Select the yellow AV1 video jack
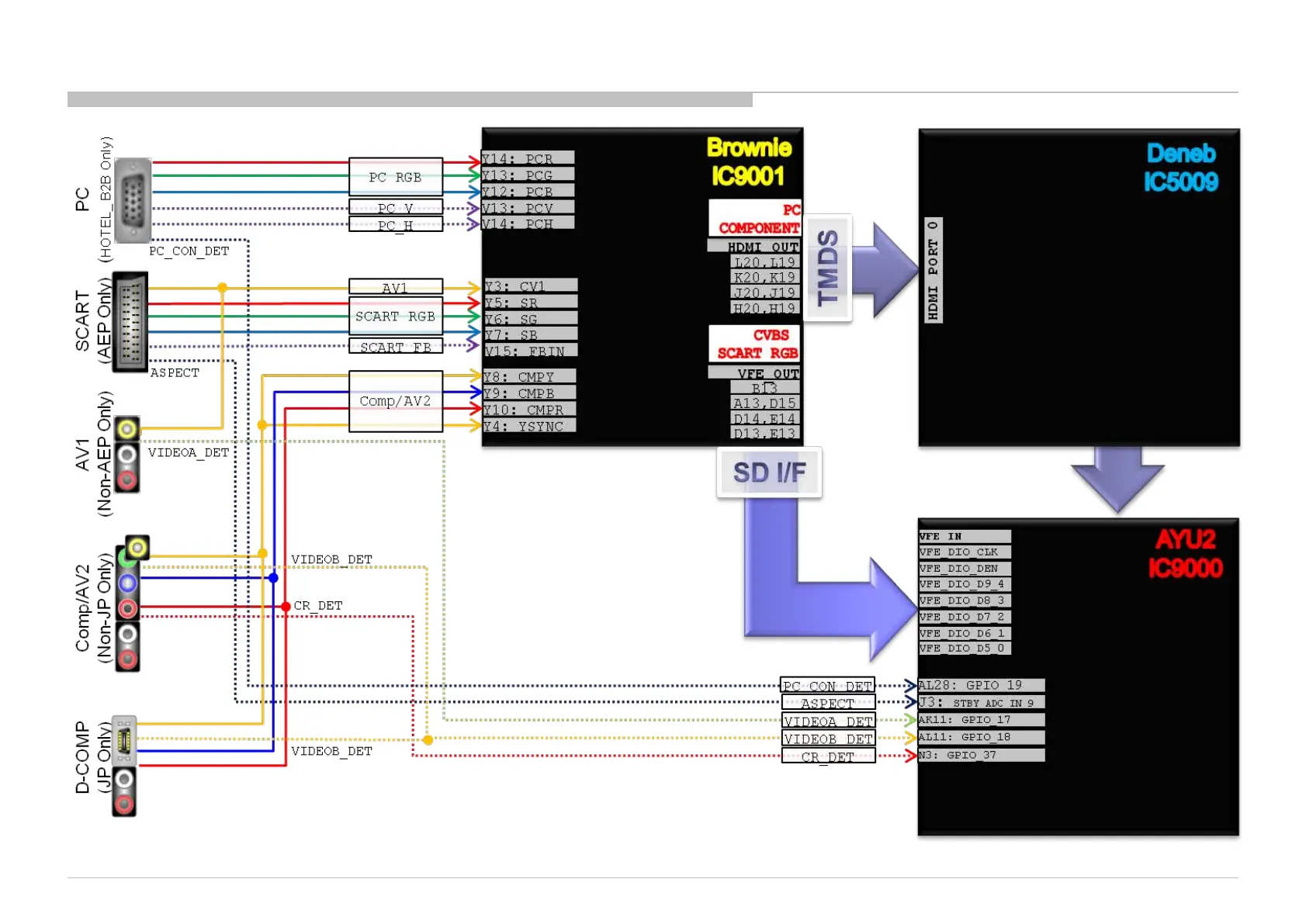 (127, 428)
